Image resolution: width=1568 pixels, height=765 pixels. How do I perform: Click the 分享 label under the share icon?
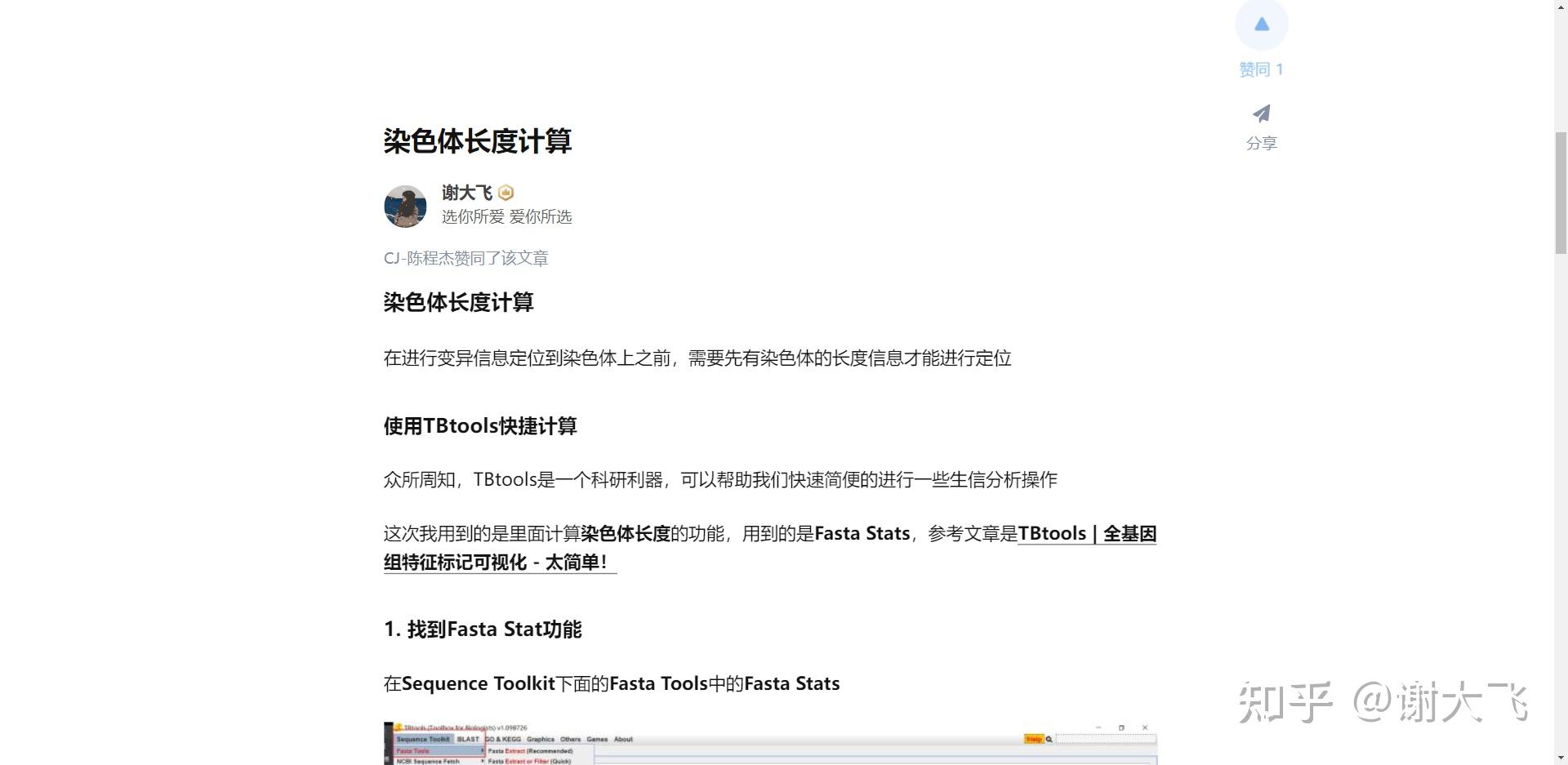point(1262,143)
